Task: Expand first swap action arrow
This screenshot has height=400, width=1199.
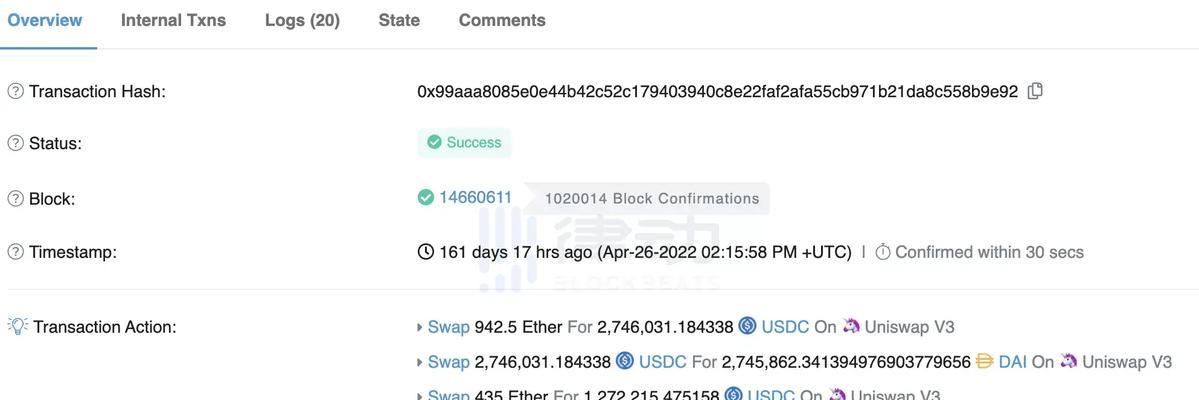Action: click(x=420, y=327)
